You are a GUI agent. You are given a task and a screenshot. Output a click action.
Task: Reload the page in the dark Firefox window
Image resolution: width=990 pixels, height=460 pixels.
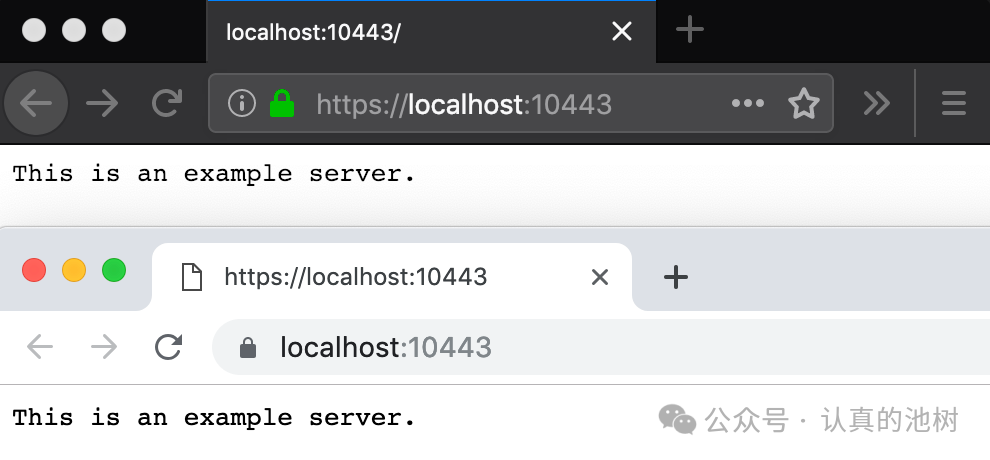pyautogui.click(x=165, y=103)
